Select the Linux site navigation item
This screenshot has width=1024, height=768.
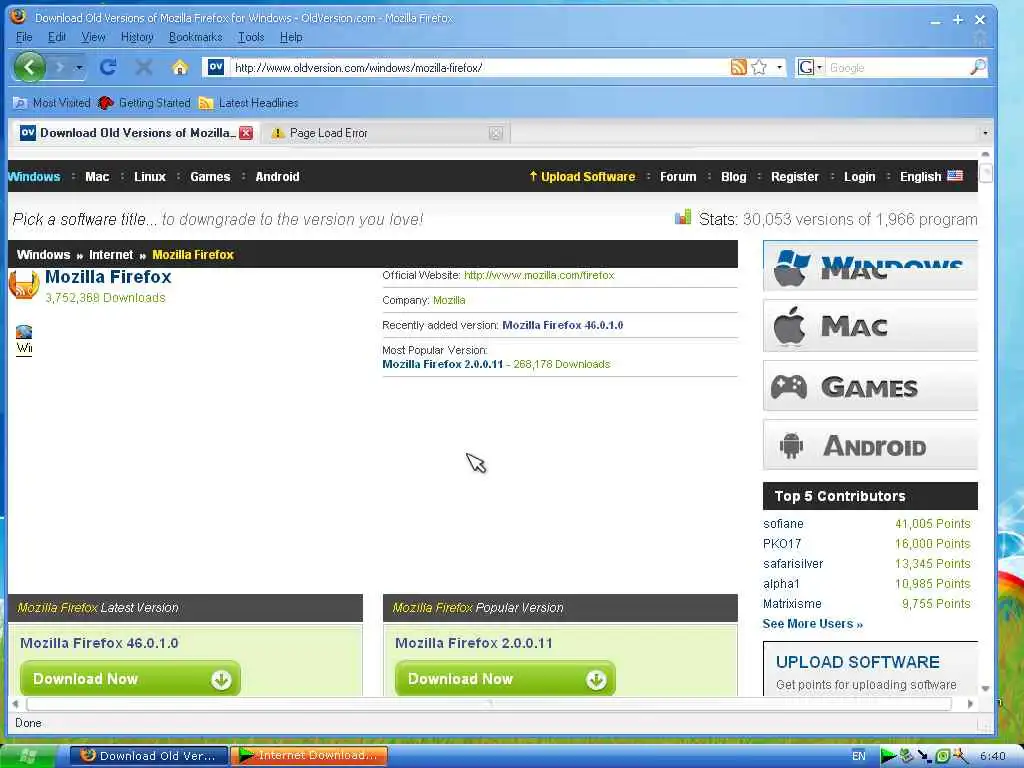tap(150, 176)
